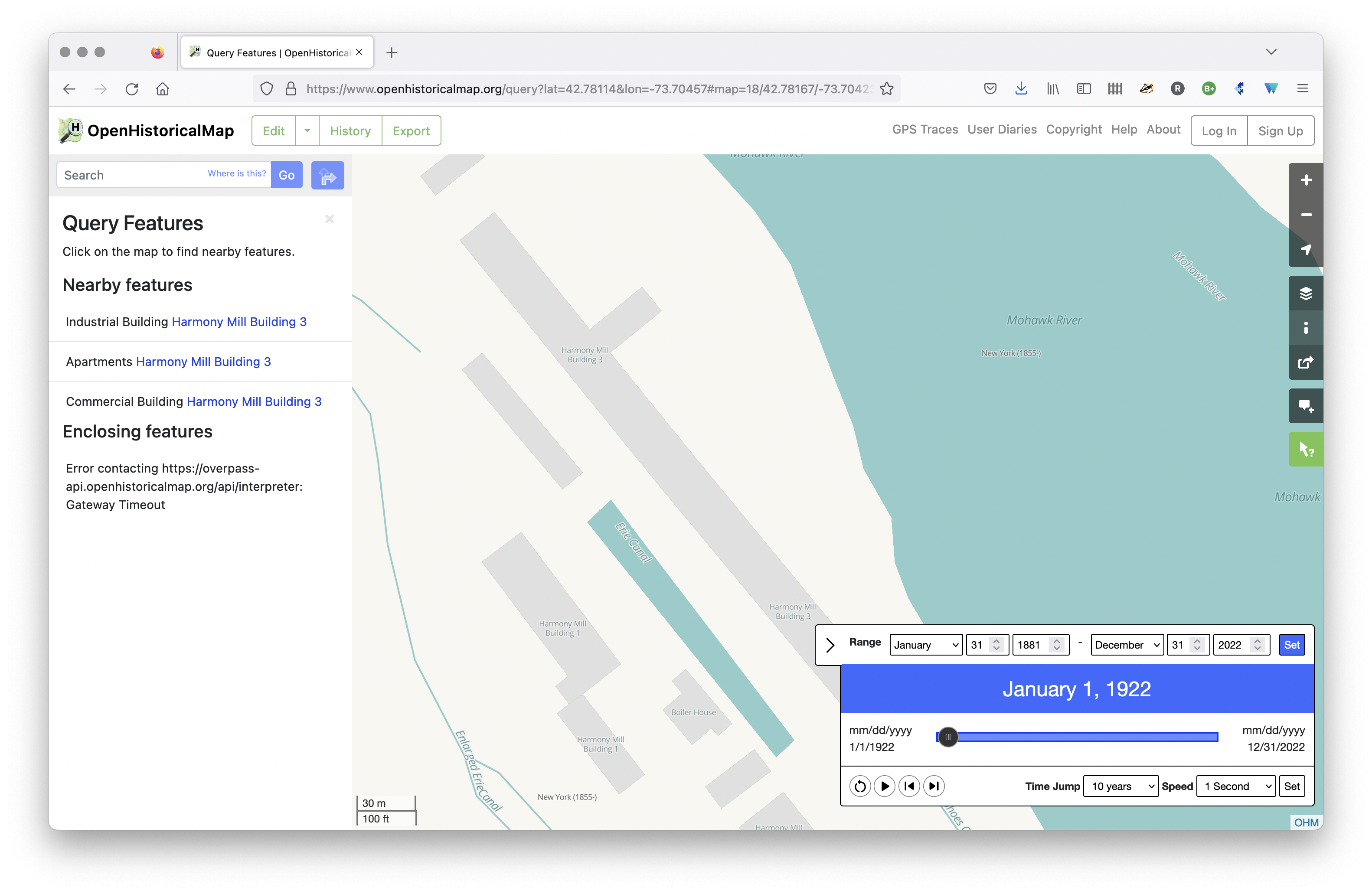Open User Diaries page
Screen dimensions: 1372x894
(1001, 130)
